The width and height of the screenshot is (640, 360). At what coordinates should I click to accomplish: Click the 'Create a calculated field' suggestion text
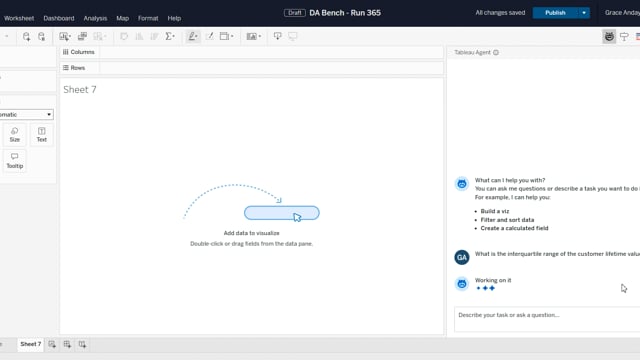[x=514, y=228]
